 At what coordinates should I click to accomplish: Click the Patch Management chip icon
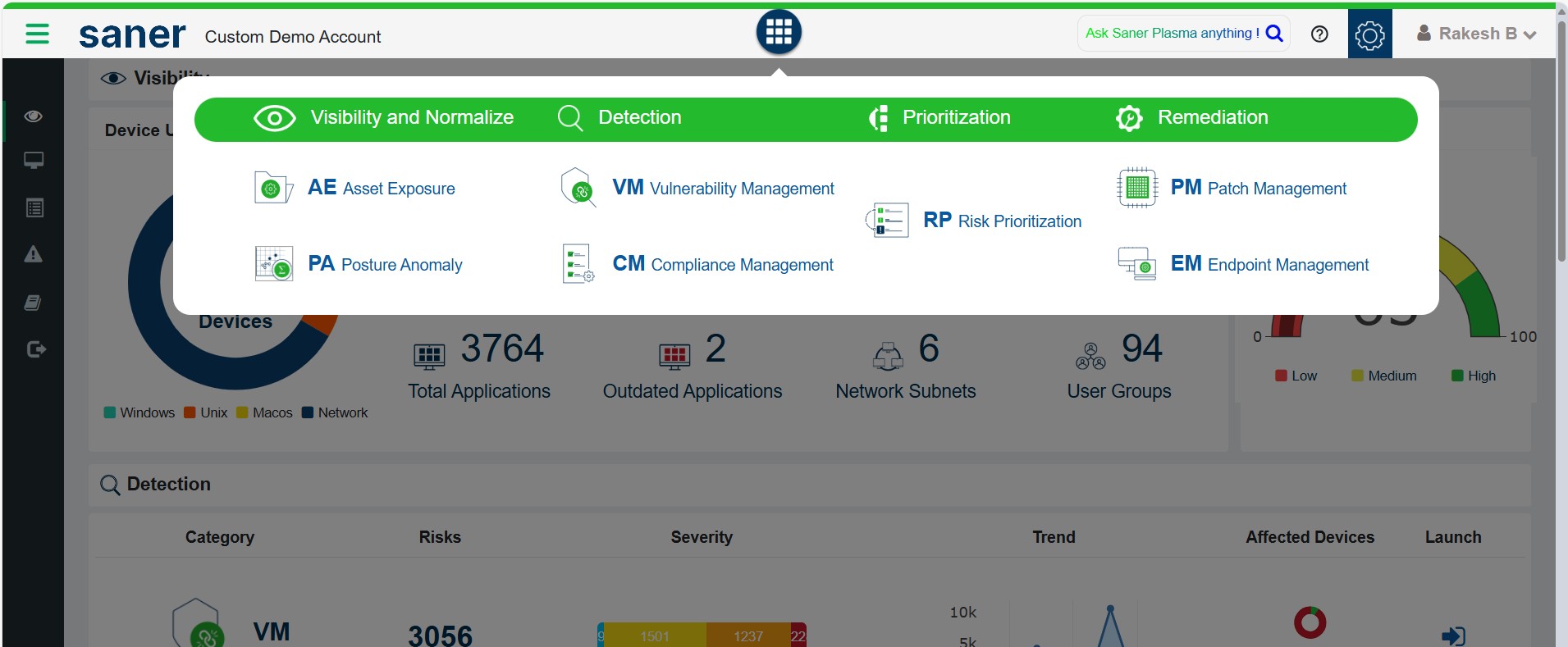click(1136, 188)
